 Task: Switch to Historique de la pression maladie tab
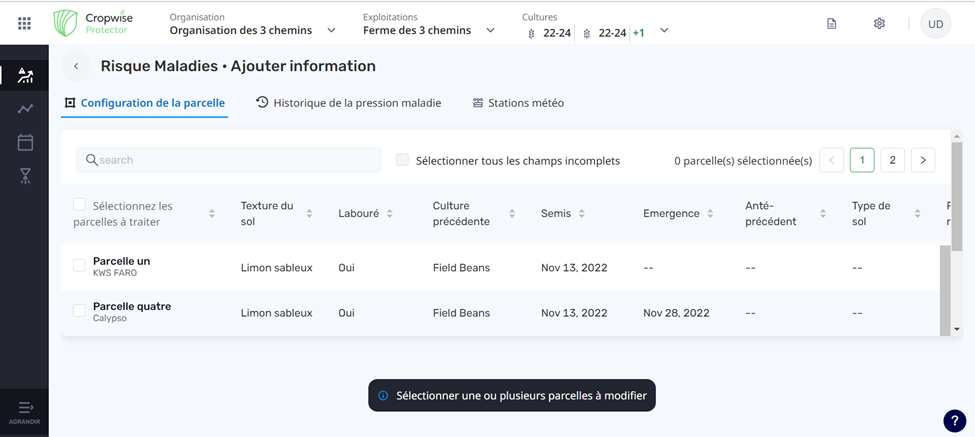coord(348,103)
